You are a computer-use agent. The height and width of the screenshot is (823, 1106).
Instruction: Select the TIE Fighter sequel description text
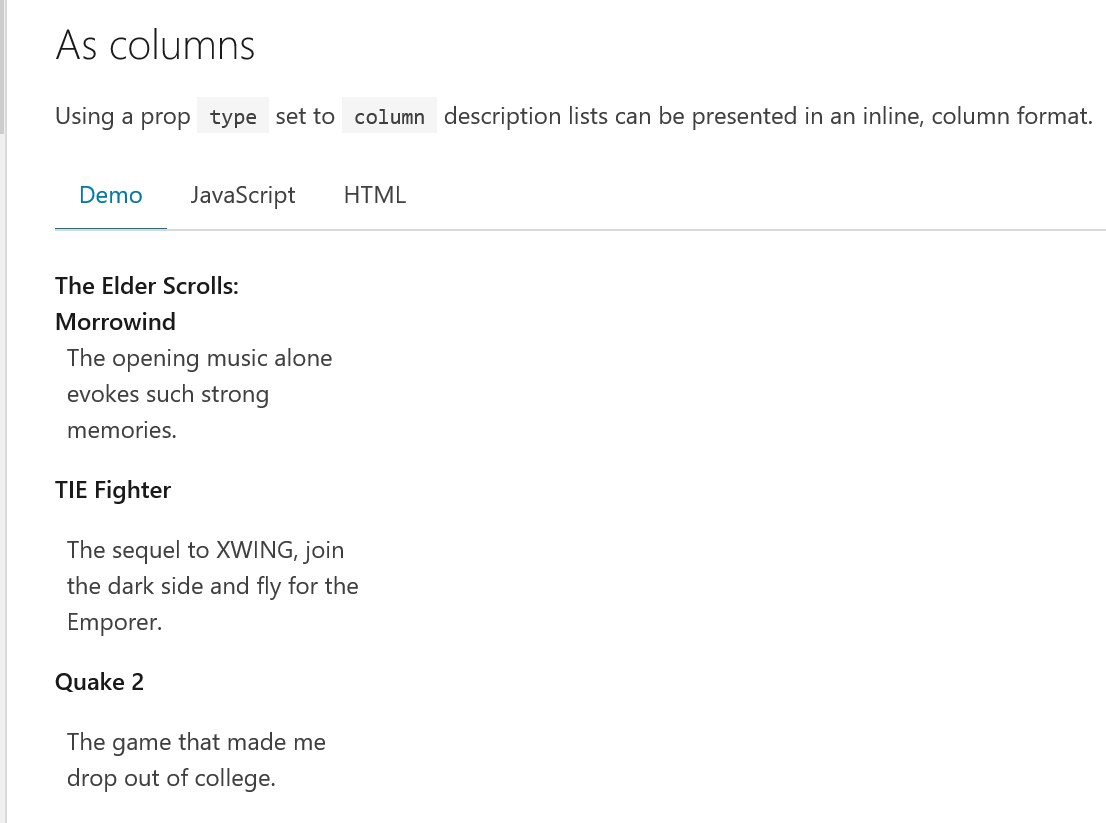(x=212, y=585)
